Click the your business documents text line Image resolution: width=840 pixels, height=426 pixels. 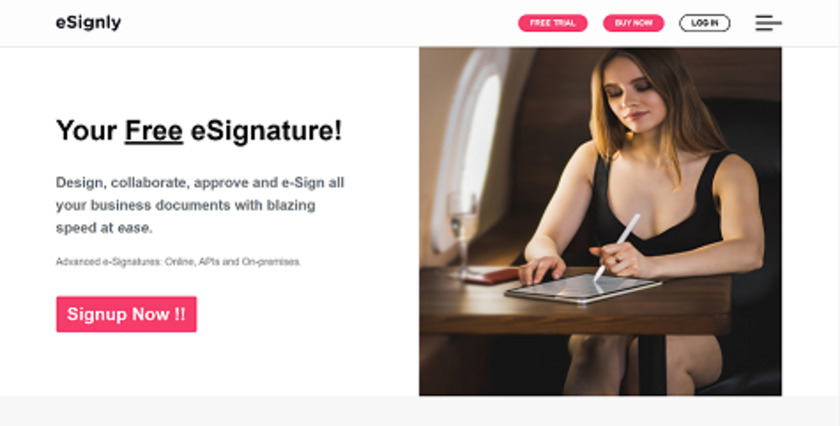click(x=185, y=205)
